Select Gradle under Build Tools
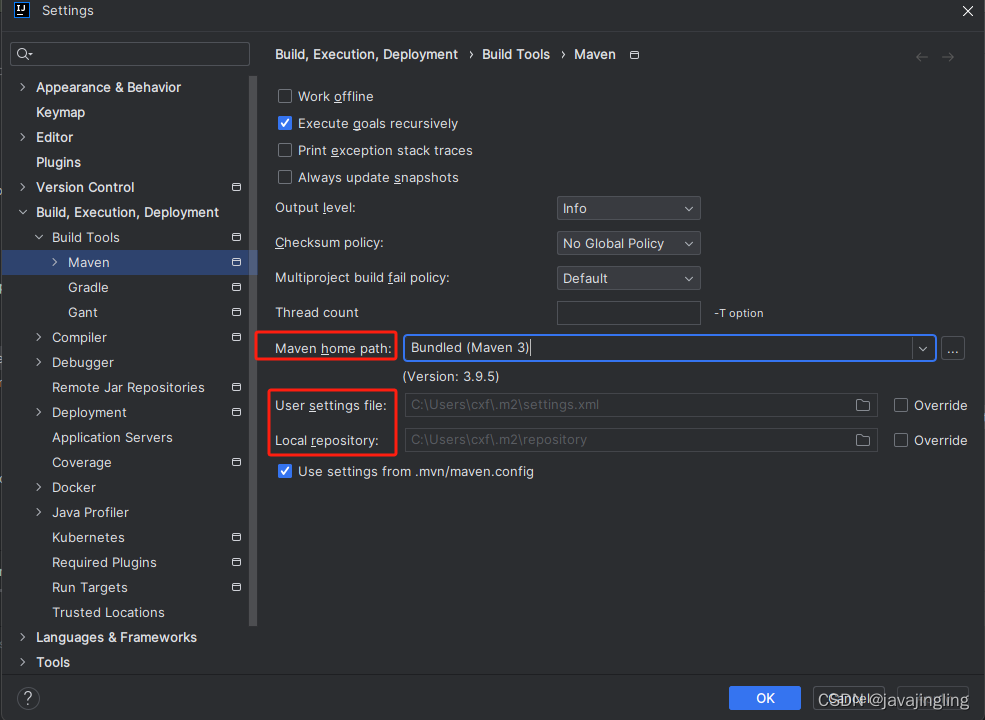Image resolution: width=985 pixels, height=720 pixels. pos(88,287)
